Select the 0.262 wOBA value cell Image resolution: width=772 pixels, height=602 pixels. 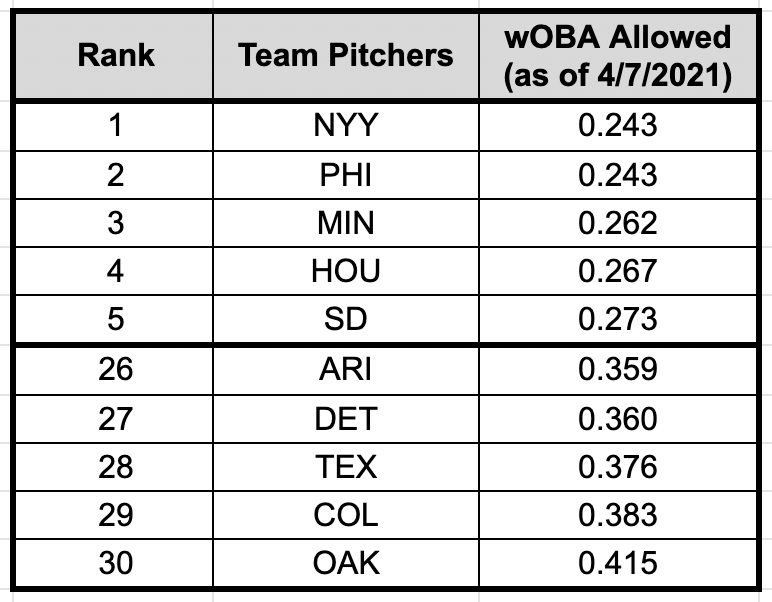tap(618, 222)
